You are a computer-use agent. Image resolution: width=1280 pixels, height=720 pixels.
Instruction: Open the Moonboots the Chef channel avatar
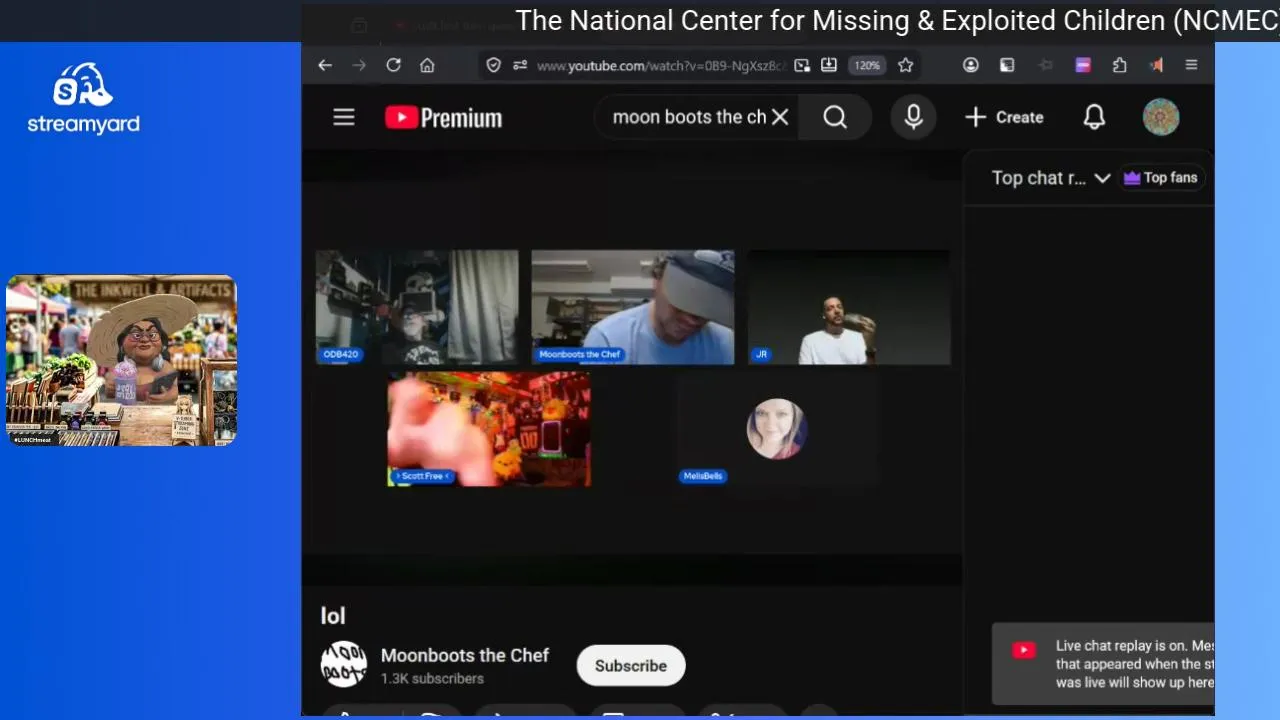pyautogui.click(x=343, y=664)
